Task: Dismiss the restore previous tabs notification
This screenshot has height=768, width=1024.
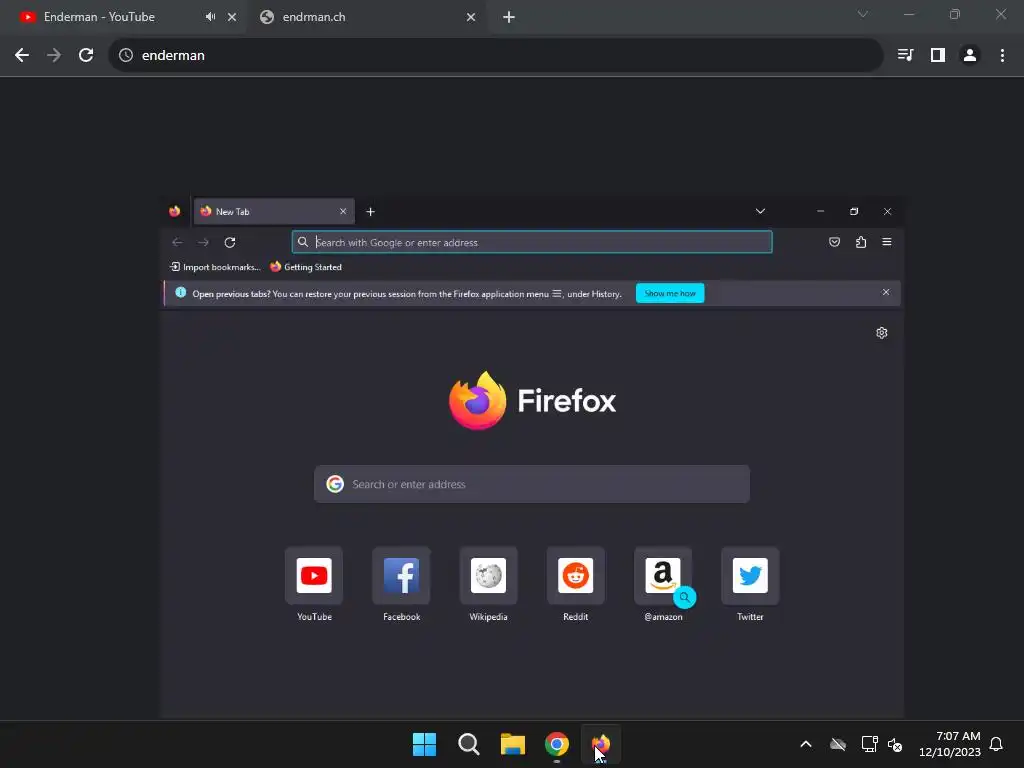Action: [886, 292]
